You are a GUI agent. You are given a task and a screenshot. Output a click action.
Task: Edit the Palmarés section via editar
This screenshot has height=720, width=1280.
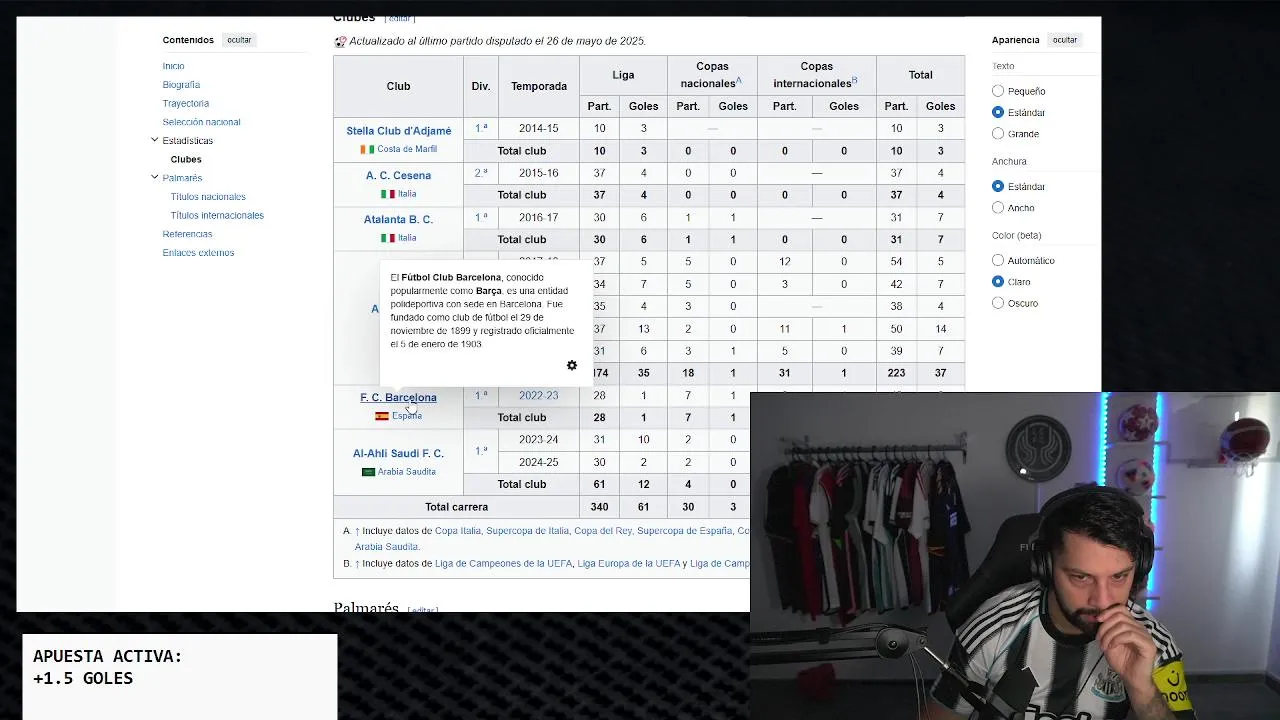coord(423,609)
